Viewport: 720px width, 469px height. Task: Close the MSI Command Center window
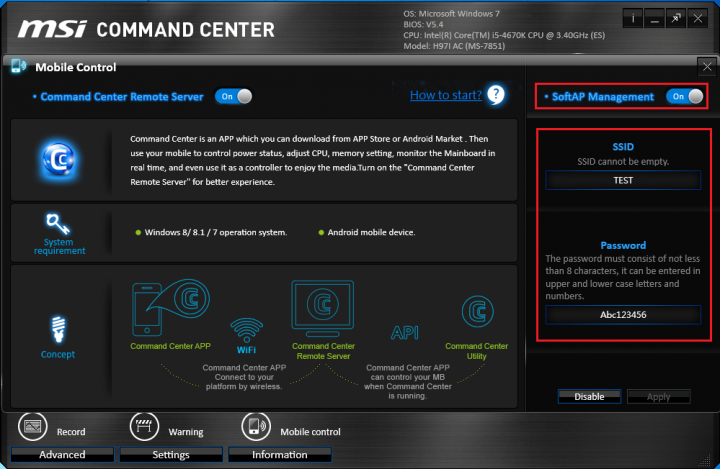[x=698, y=19]
